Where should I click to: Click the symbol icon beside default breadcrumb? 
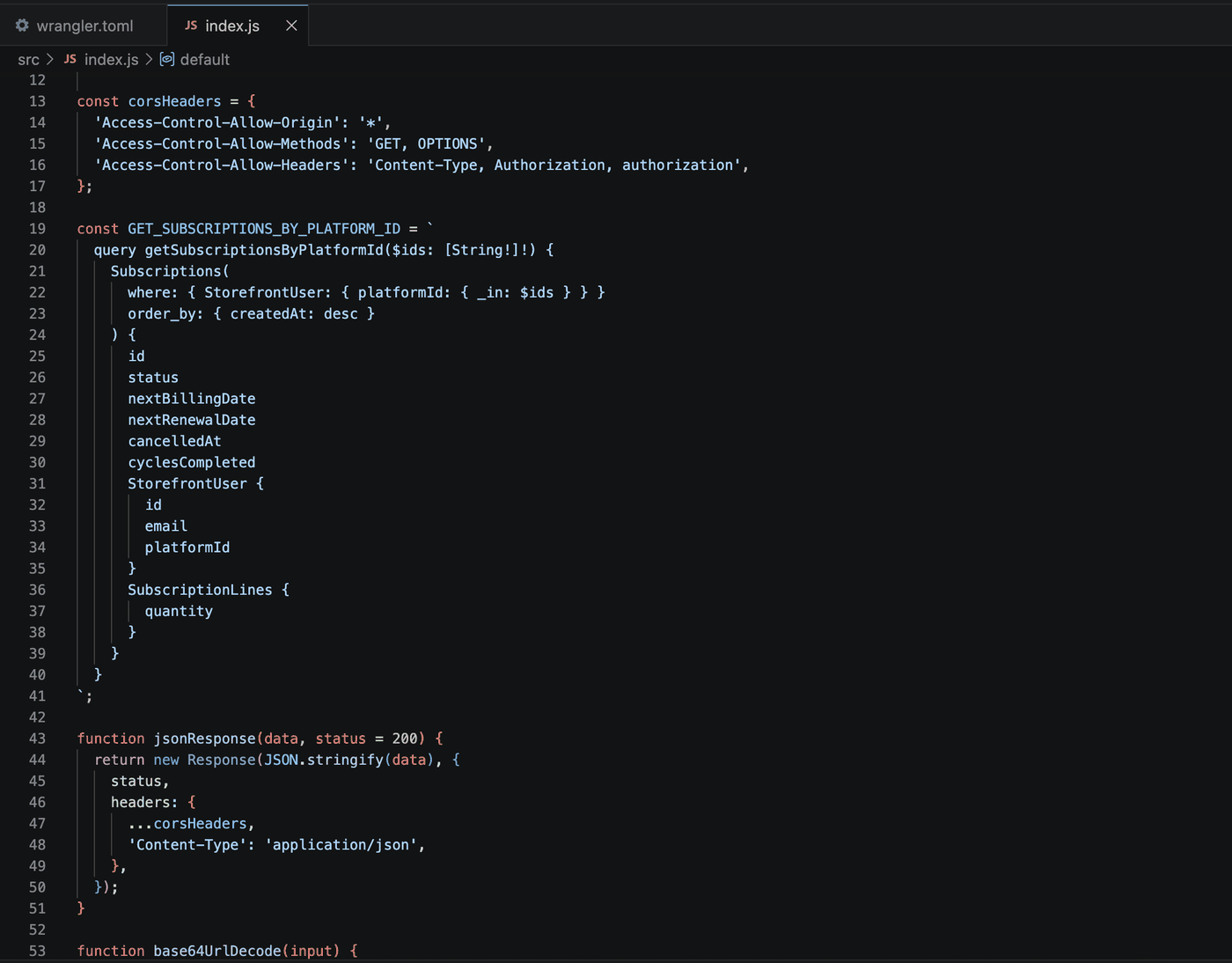pyautogui.click(x=167, y=59)
